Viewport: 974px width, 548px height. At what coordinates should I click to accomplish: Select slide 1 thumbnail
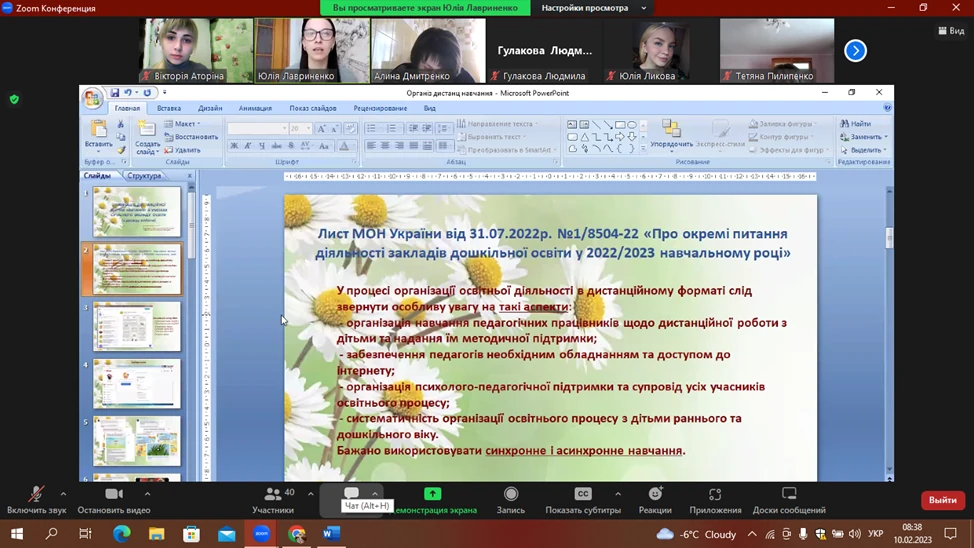[137, 212]
